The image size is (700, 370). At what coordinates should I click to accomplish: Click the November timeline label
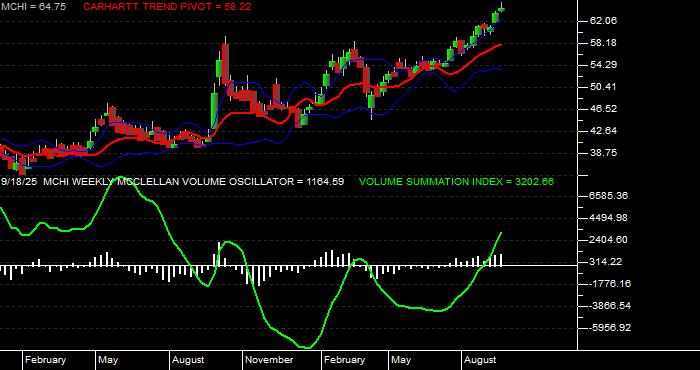[x=270, y=360]
